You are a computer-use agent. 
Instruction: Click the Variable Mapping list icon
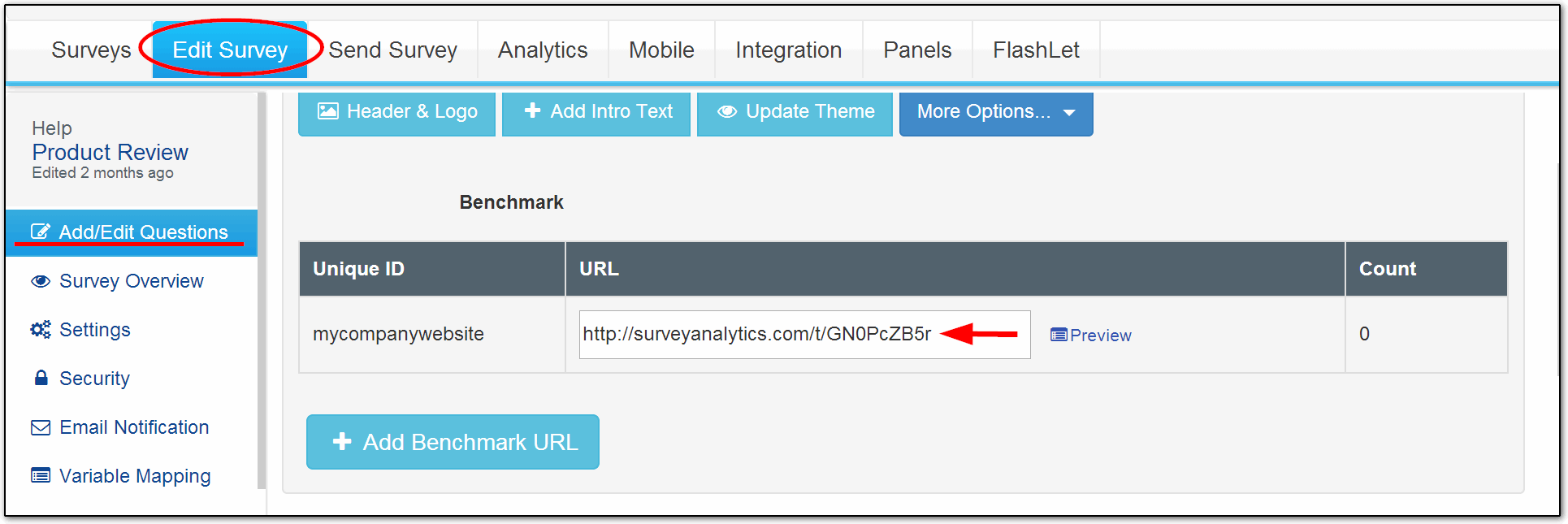41,475
